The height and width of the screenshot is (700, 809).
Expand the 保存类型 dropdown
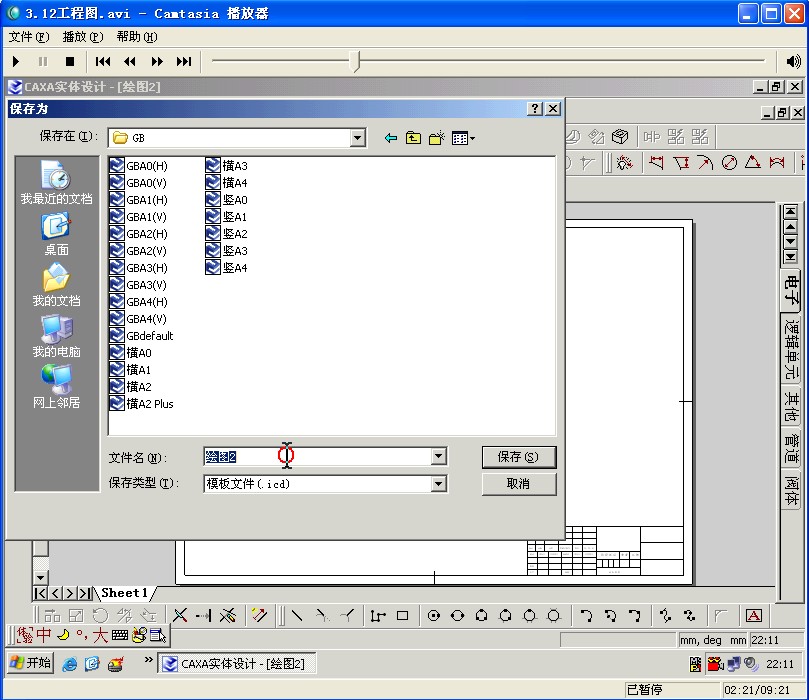coord(439,483)
